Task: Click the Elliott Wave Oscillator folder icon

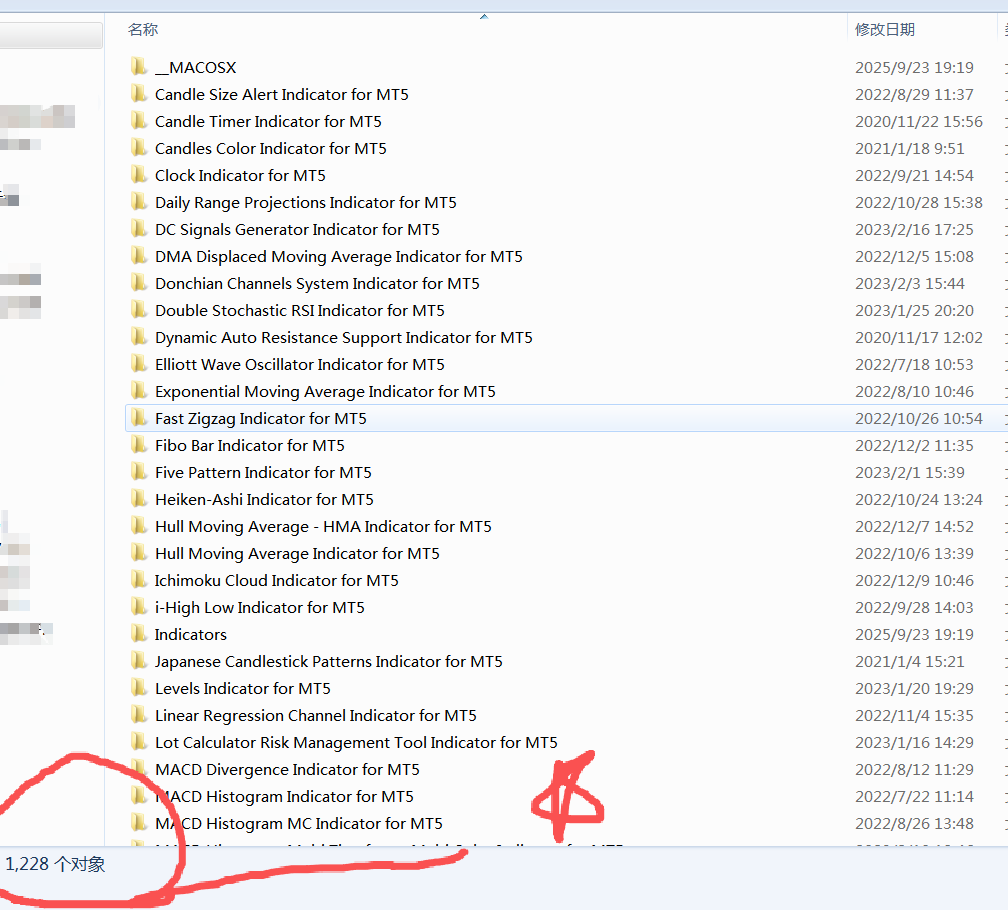Action: coord(139,364)
